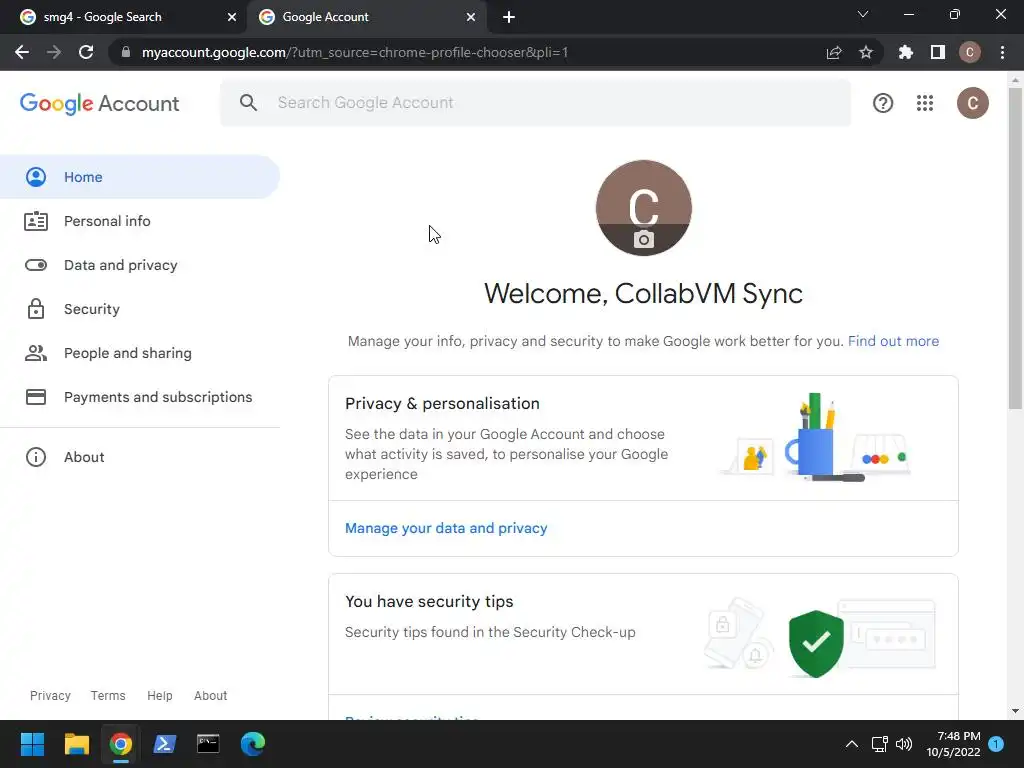Open Personal info section
1024x768 pixels.
click(140, 221)
